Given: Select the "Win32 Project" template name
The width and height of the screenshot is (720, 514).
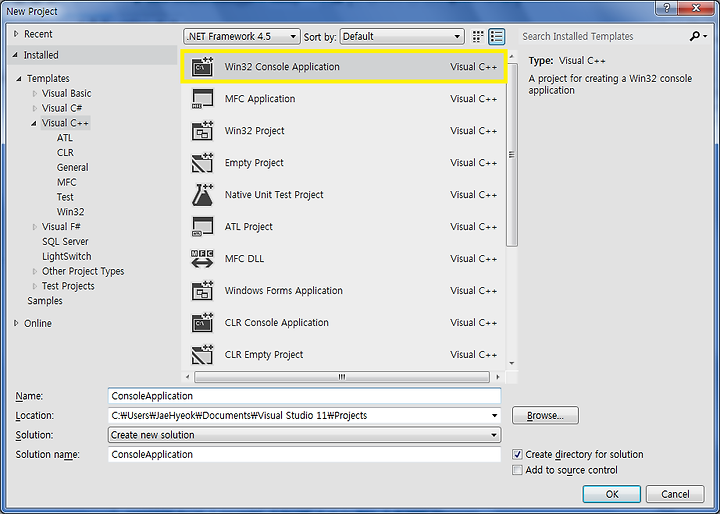Looking at the screenshot, I should 254,131.
